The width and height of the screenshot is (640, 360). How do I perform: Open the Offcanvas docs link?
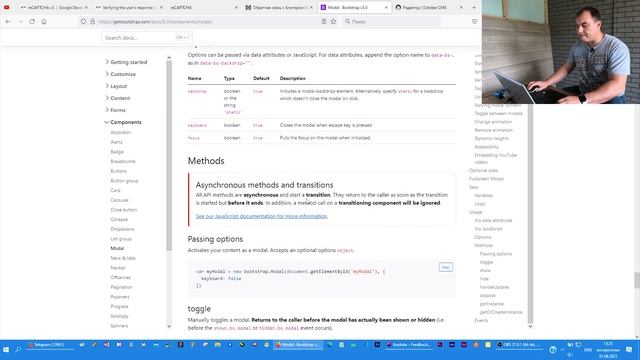[121, 277]
